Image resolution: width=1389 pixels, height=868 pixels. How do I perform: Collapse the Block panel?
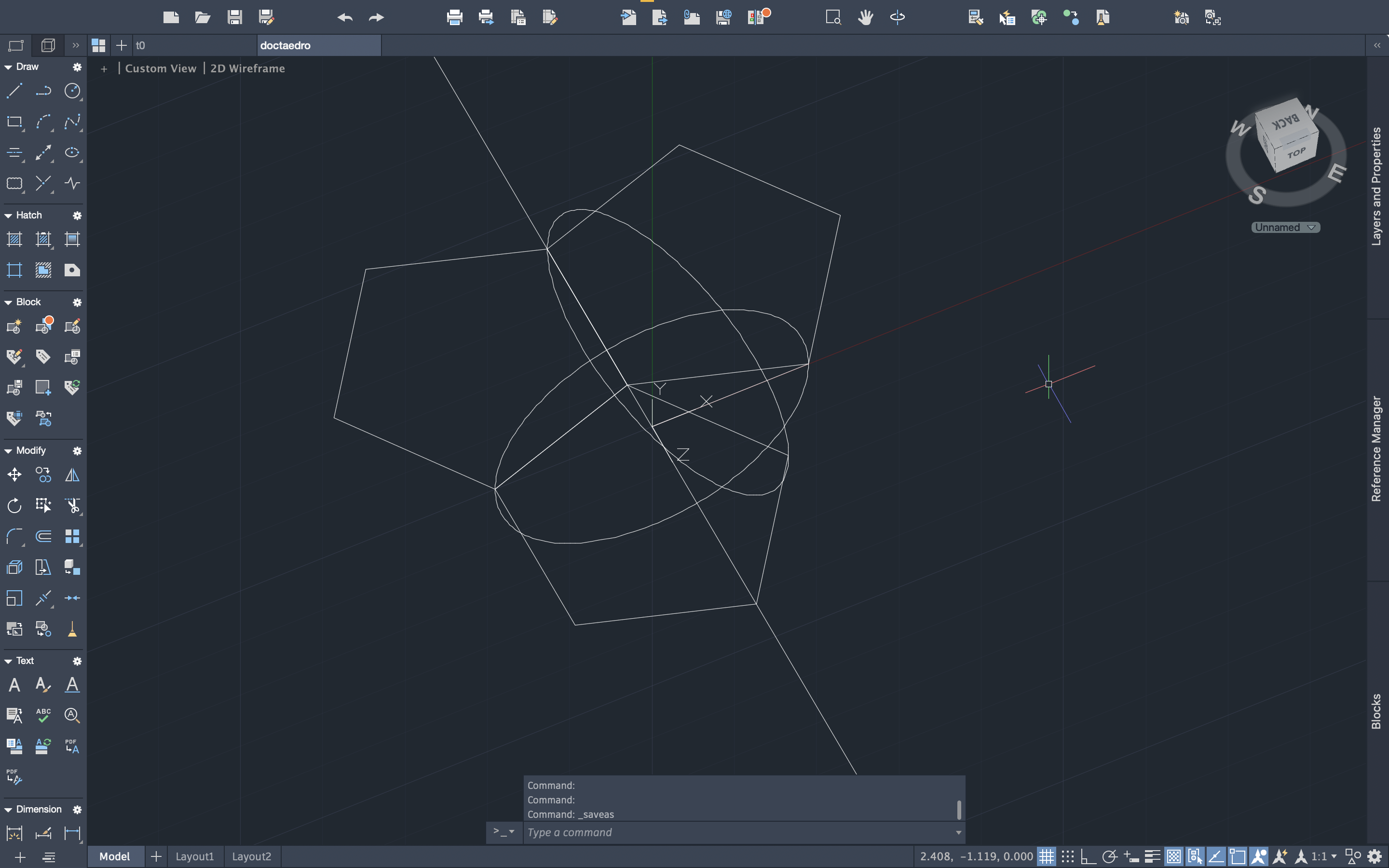(8, 302)
